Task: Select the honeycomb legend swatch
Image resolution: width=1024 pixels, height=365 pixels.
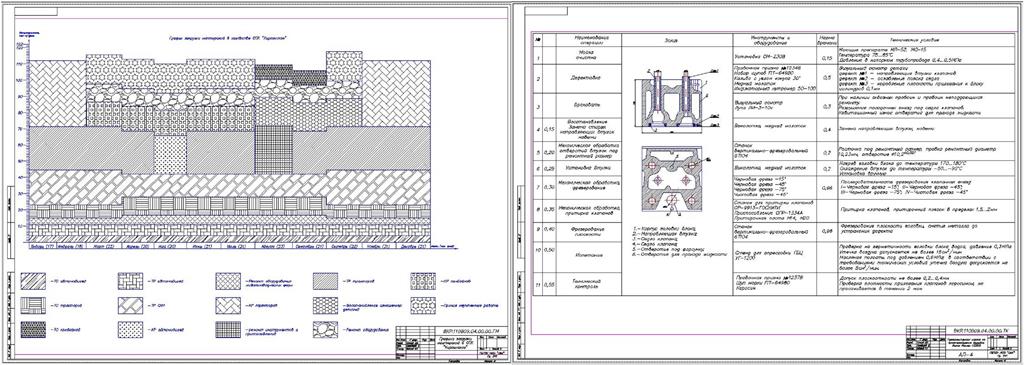Action: click(x=326, y=306)
